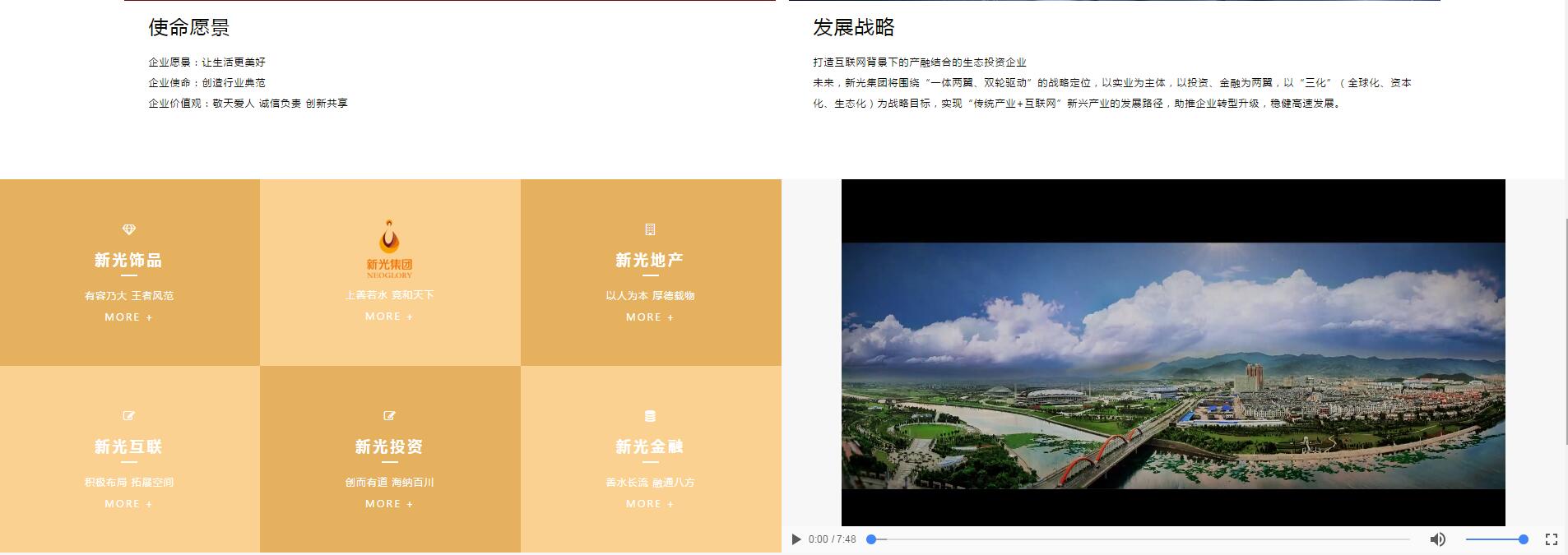Click the 新光投资 tile title
Screen dimensions: 1568x555
coord(389,447)
